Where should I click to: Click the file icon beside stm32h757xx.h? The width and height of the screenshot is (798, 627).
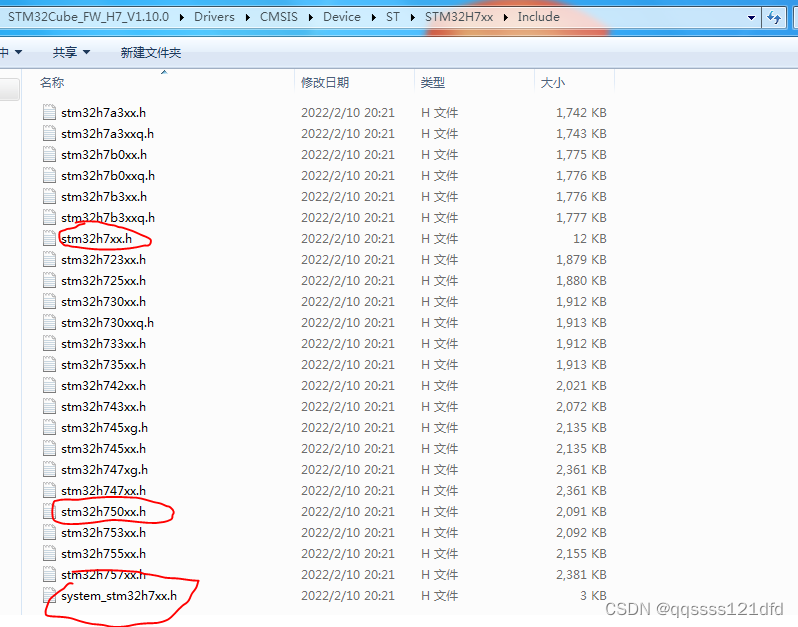[49, 574]
